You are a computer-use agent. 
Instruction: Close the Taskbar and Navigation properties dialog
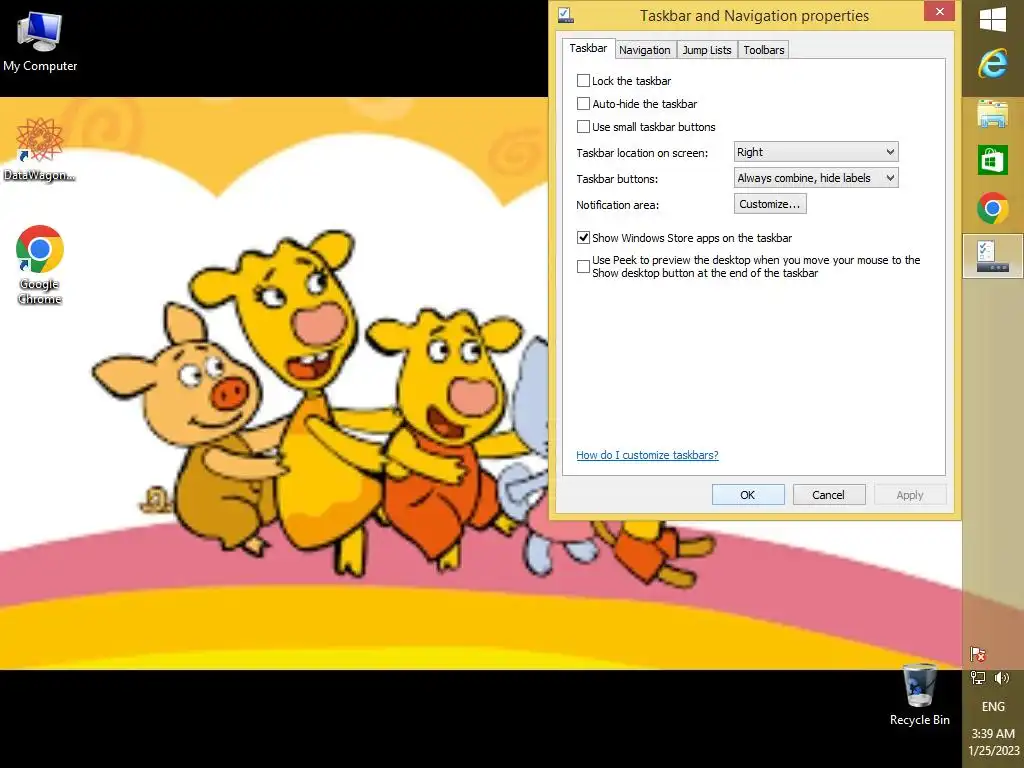coord(940,11)
